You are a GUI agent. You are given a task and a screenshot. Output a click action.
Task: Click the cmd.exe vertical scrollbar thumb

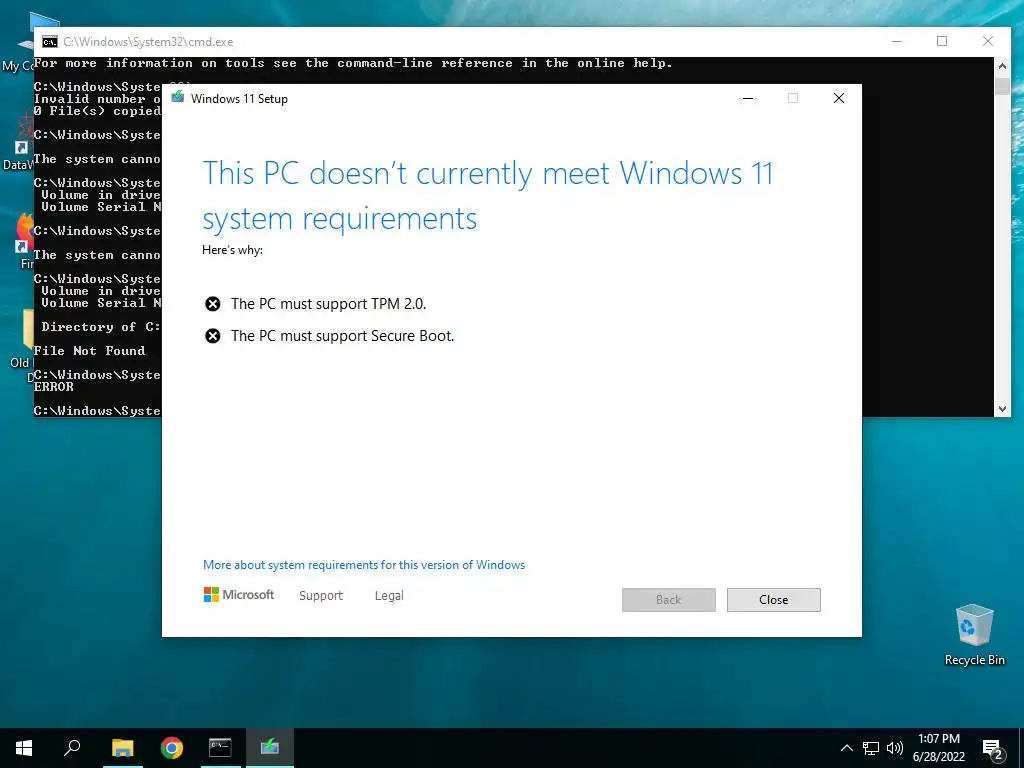pos(1002,87)
